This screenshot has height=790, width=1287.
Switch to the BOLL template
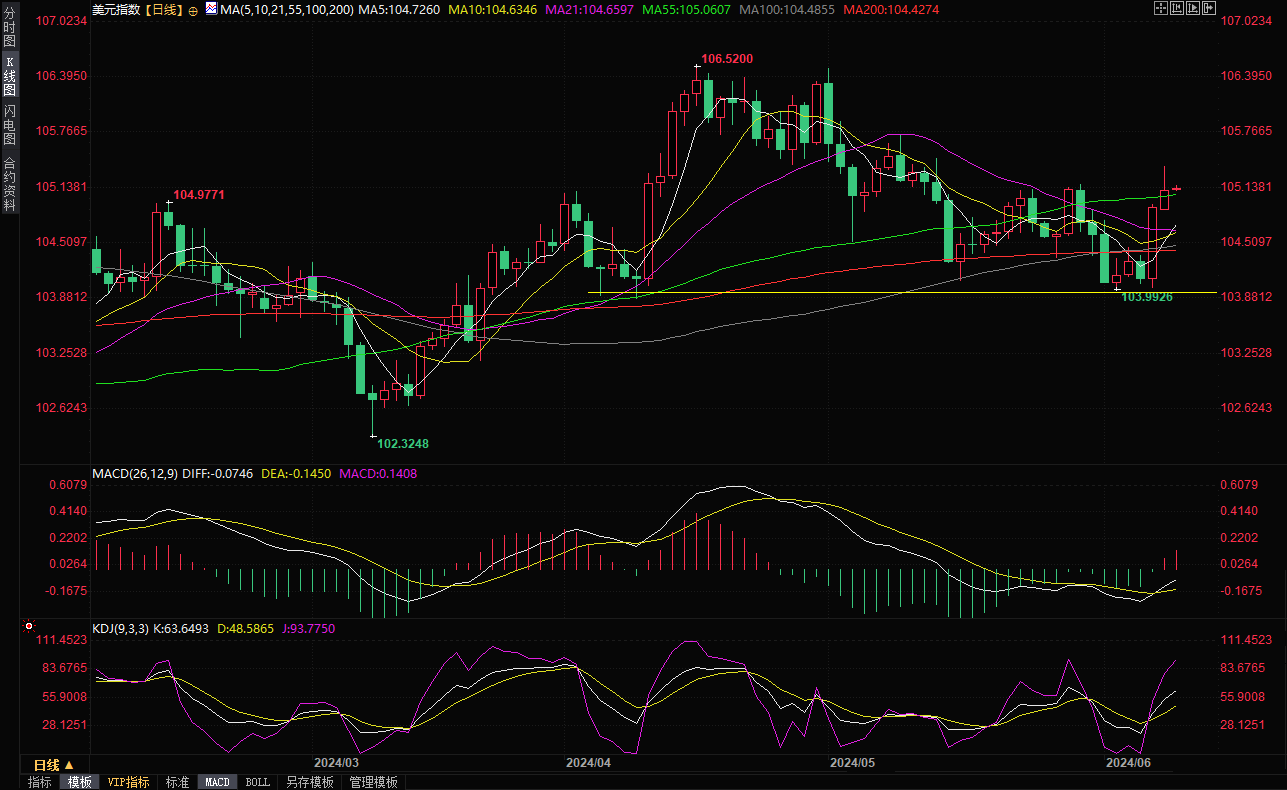[x=257, y=782]
